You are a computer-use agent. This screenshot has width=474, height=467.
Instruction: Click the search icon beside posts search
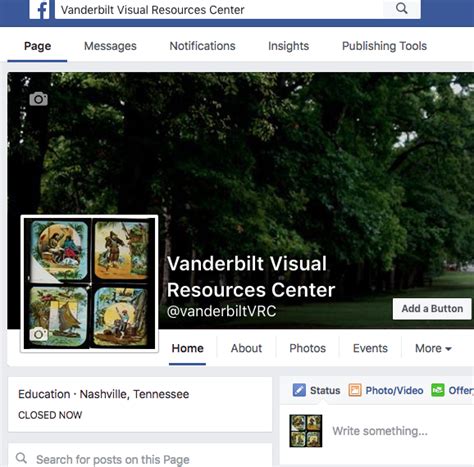coord(21,458)
